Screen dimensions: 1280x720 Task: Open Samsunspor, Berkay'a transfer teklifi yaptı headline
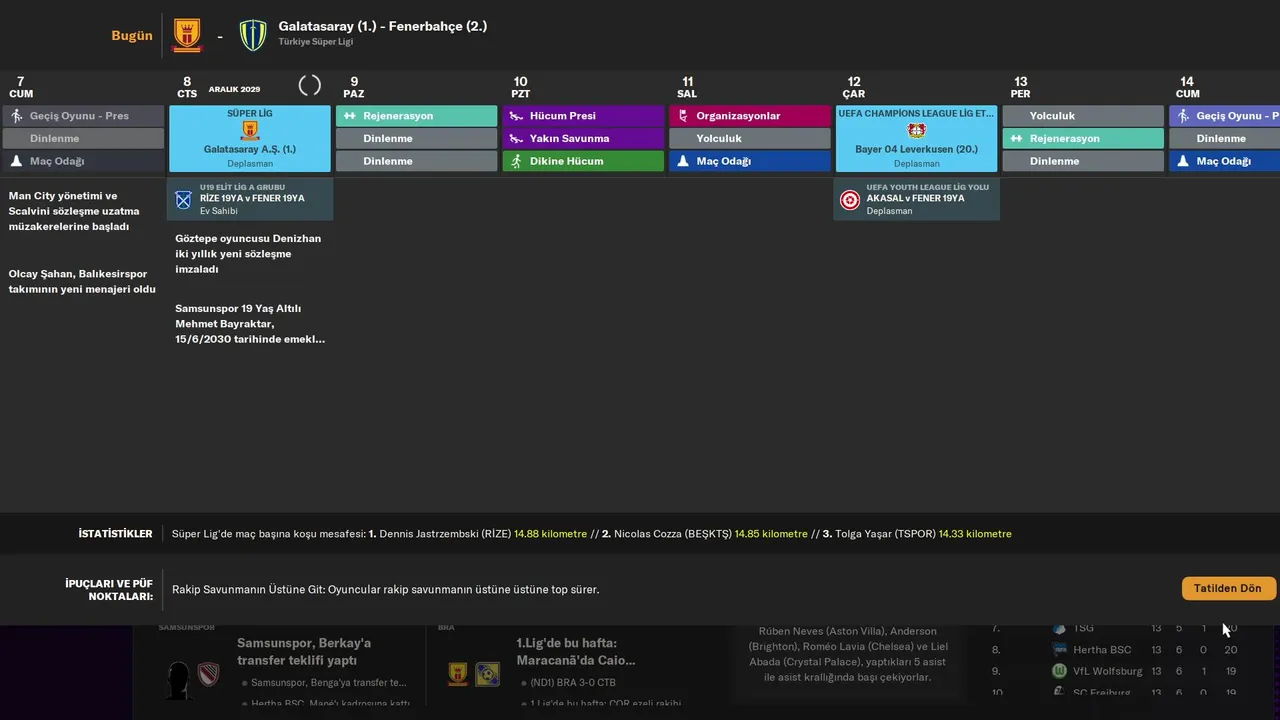[x=304, y=651]
